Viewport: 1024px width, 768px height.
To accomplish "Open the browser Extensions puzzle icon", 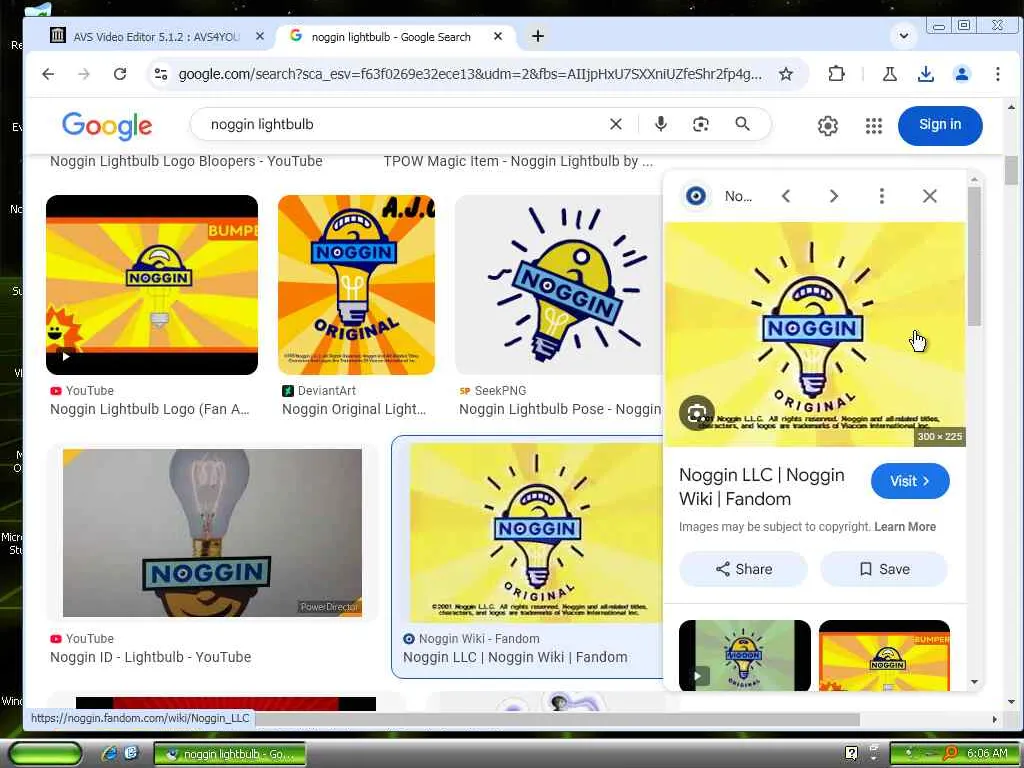I will 836,74.
